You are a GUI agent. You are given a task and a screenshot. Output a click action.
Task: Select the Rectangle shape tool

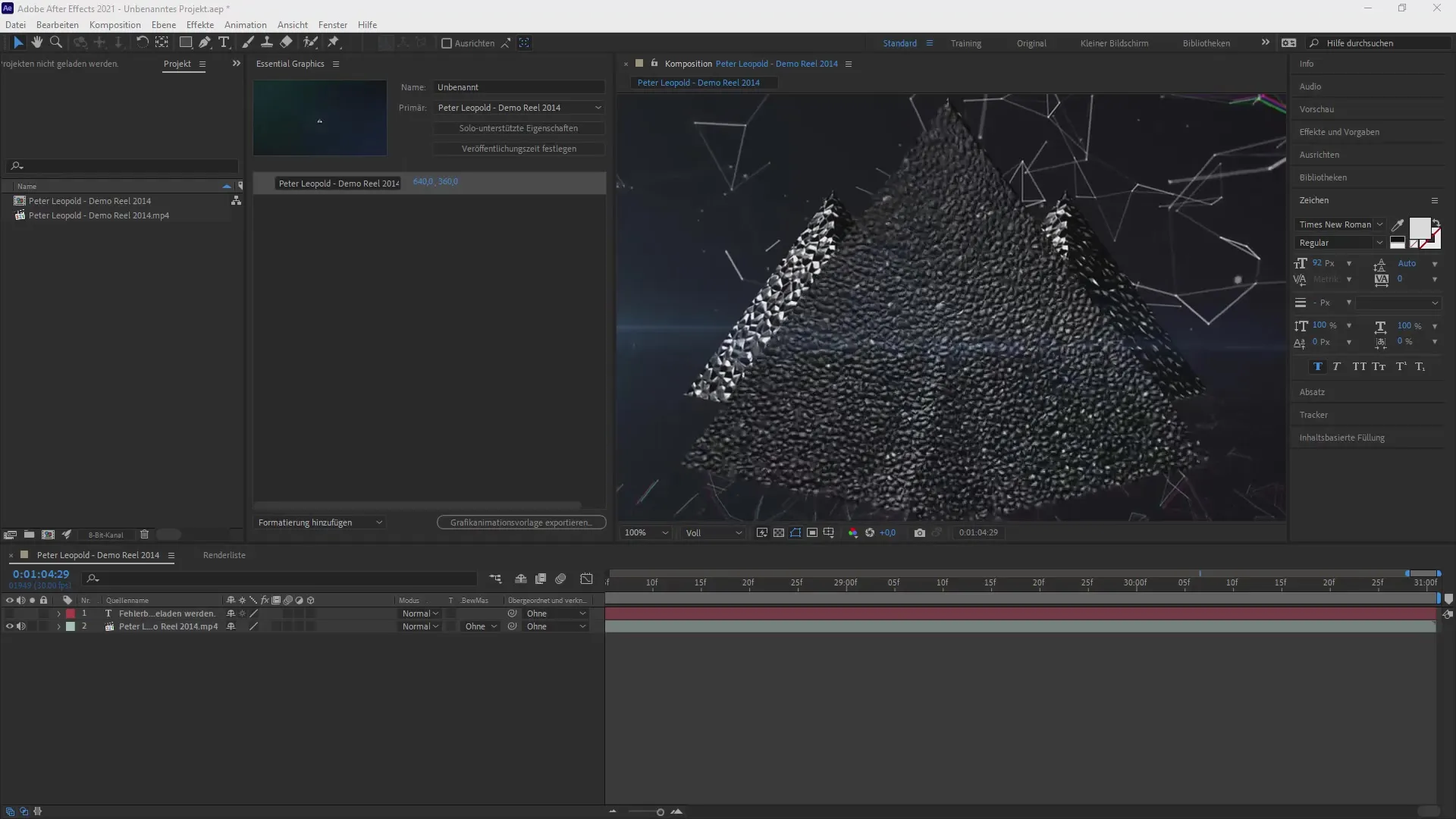pyautogui.click(x=185, y=43)
